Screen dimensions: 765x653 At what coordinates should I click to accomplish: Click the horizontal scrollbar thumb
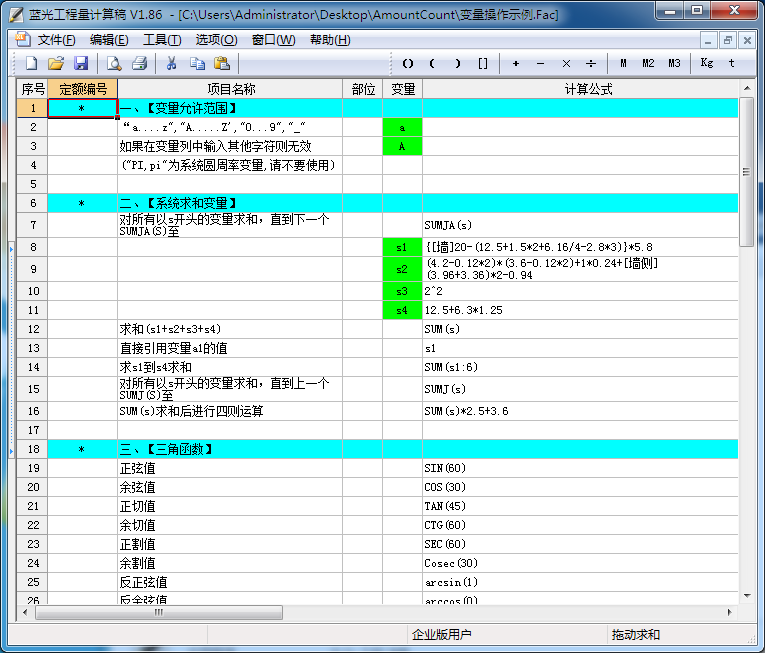(x=159, y=612)
